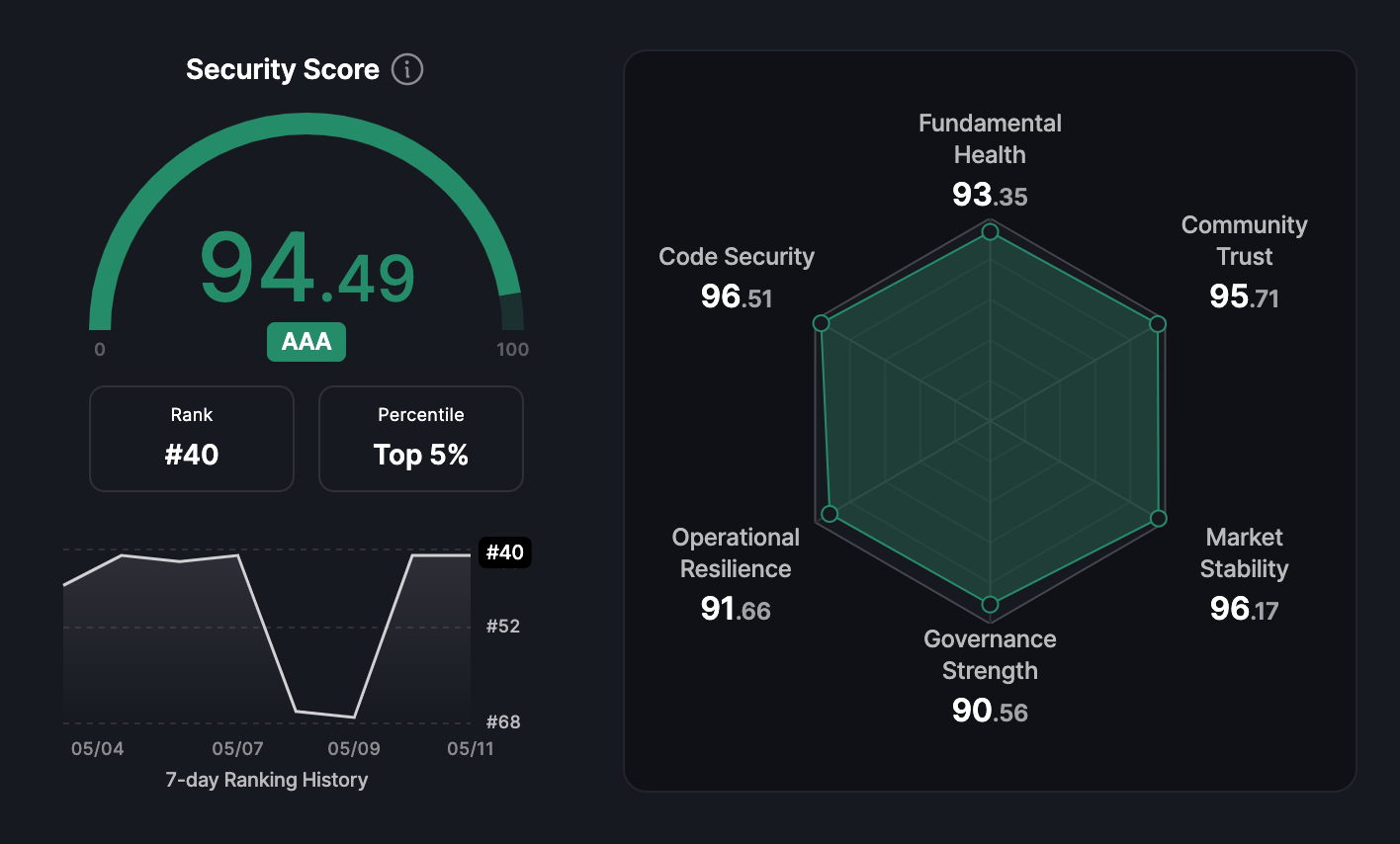Click the #68 axis label on chart

503,721
